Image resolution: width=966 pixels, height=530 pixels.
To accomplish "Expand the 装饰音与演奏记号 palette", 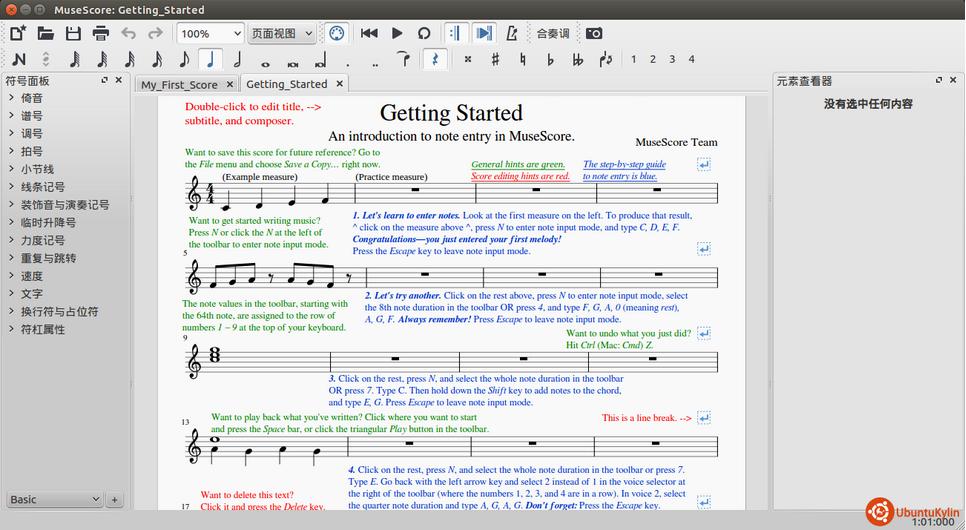I will click(x=11, y=205).
